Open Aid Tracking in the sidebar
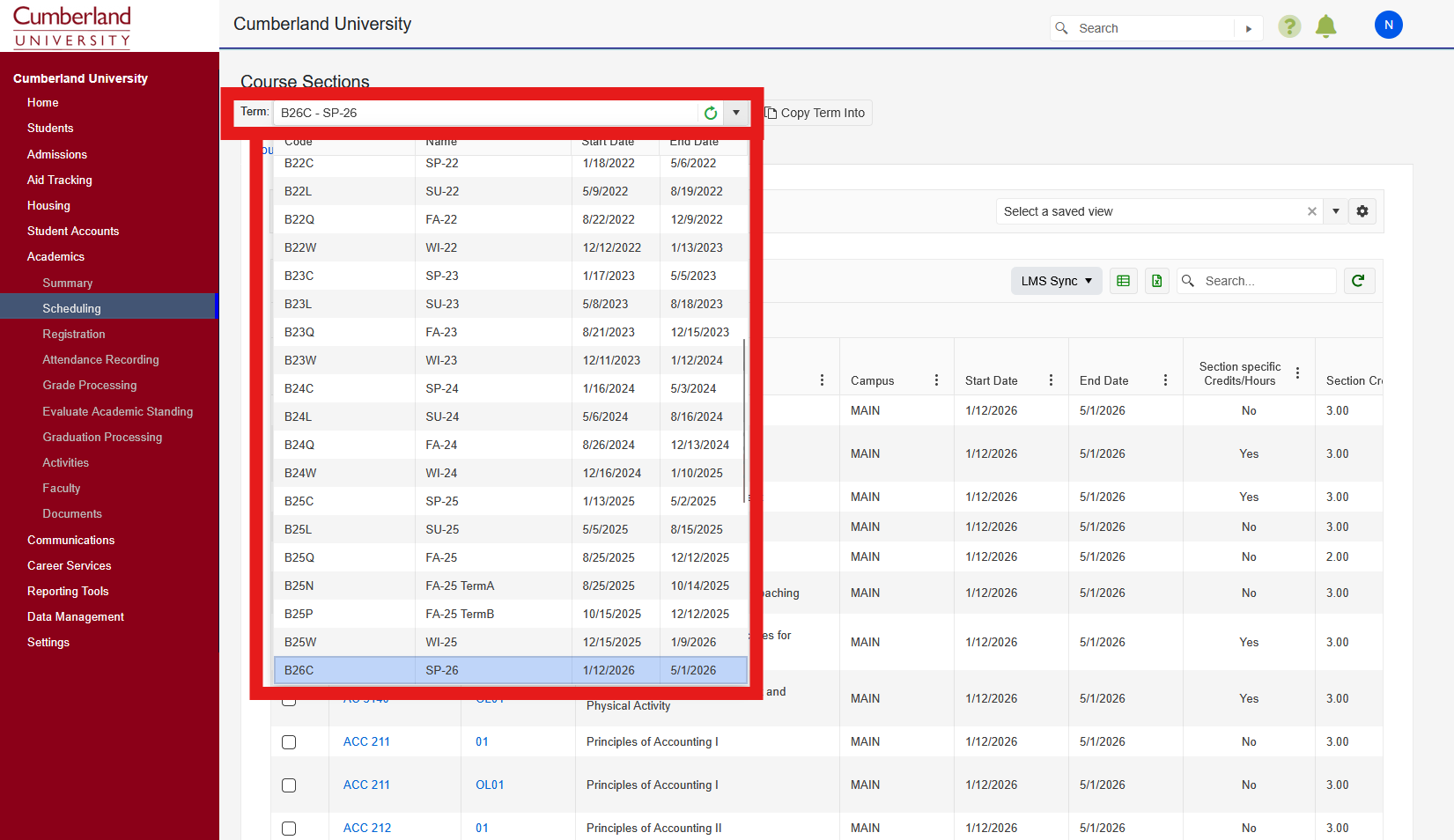 click(60, 180)
